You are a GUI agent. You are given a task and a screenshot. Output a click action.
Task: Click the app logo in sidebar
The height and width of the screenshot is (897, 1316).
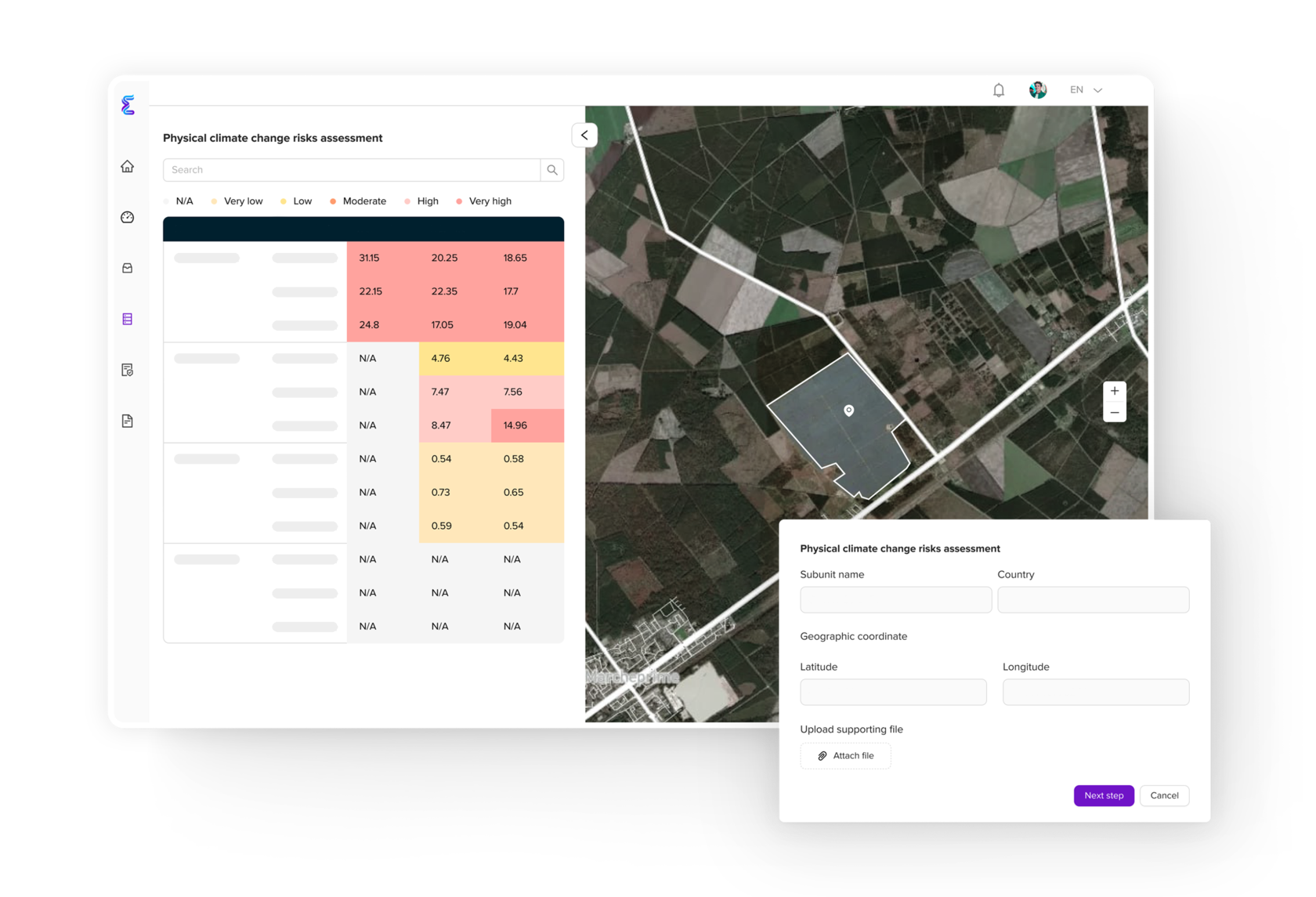(x=128, y=104)
